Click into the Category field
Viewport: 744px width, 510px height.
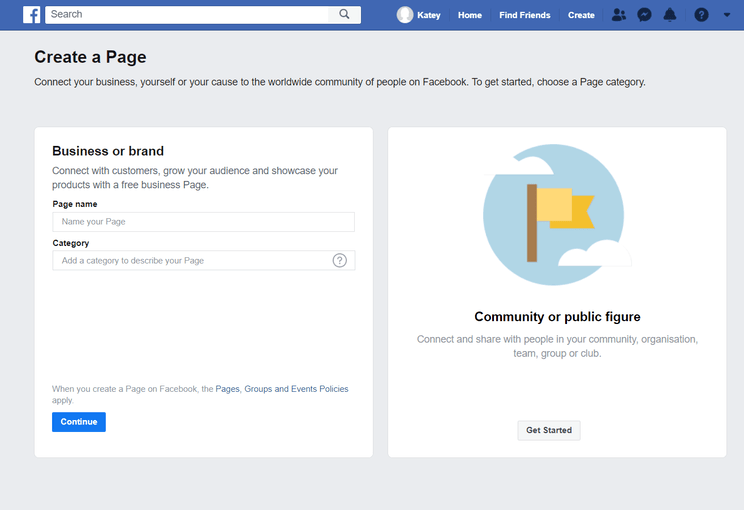204,260
